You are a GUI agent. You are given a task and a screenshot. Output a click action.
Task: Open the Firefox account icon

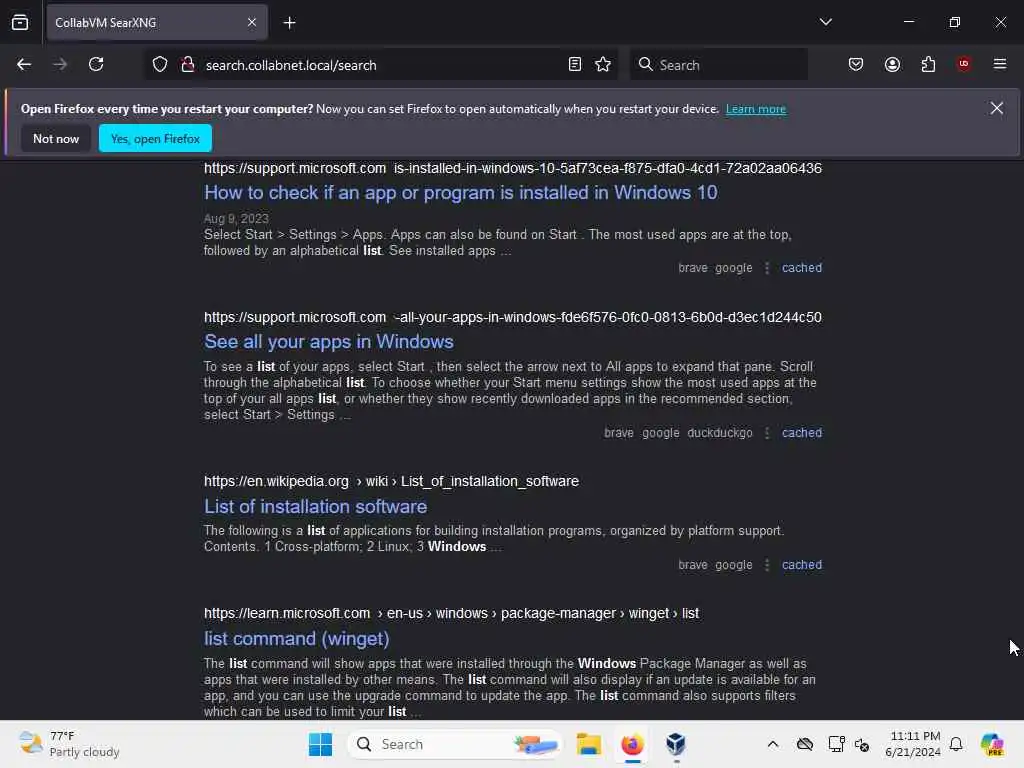click(x=892, y=64)
